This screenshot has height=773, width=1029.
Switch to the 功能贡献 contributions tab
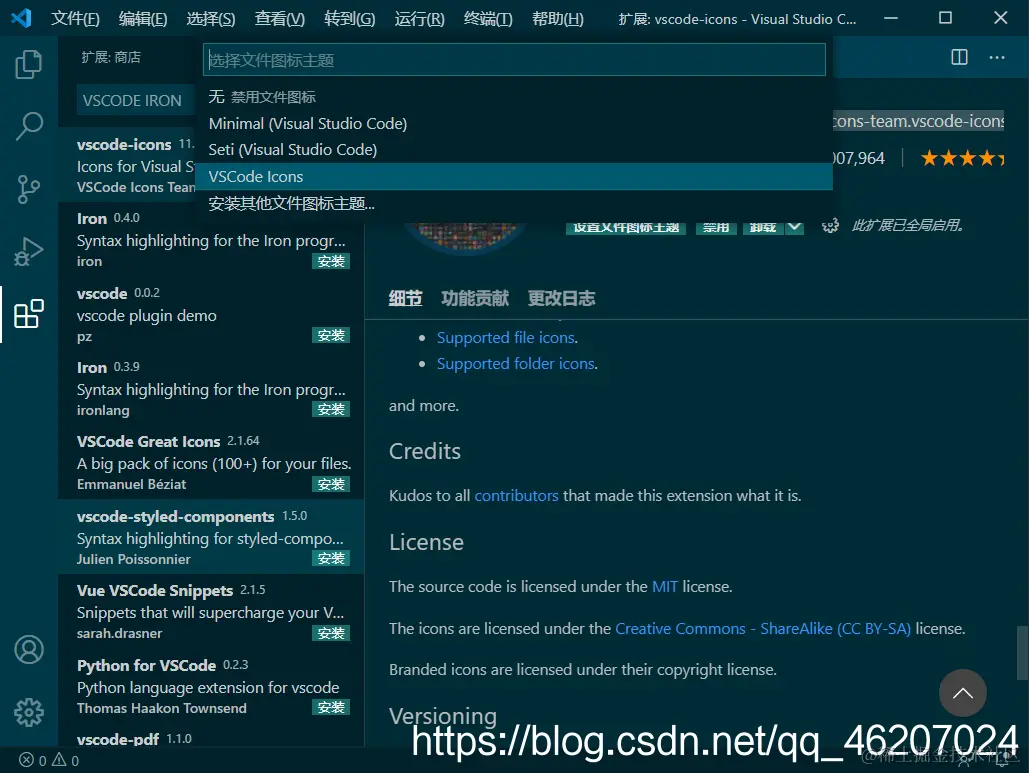475,298
